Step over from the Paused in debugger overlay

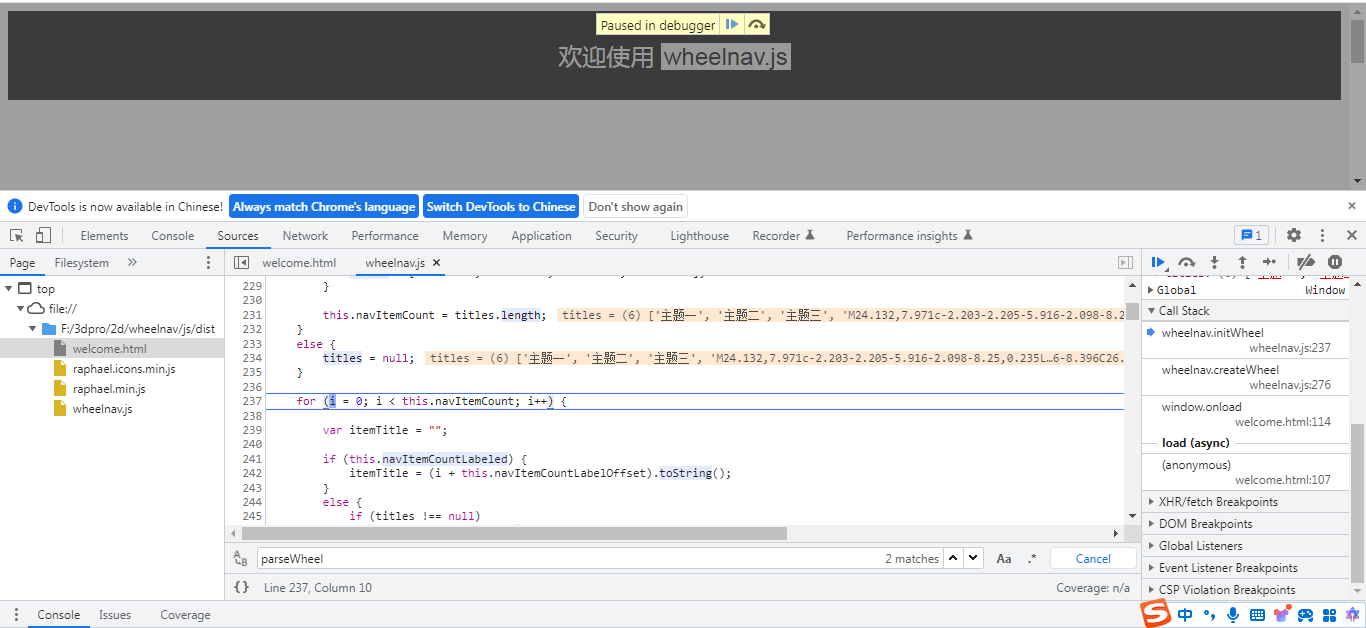coord(757,25)
